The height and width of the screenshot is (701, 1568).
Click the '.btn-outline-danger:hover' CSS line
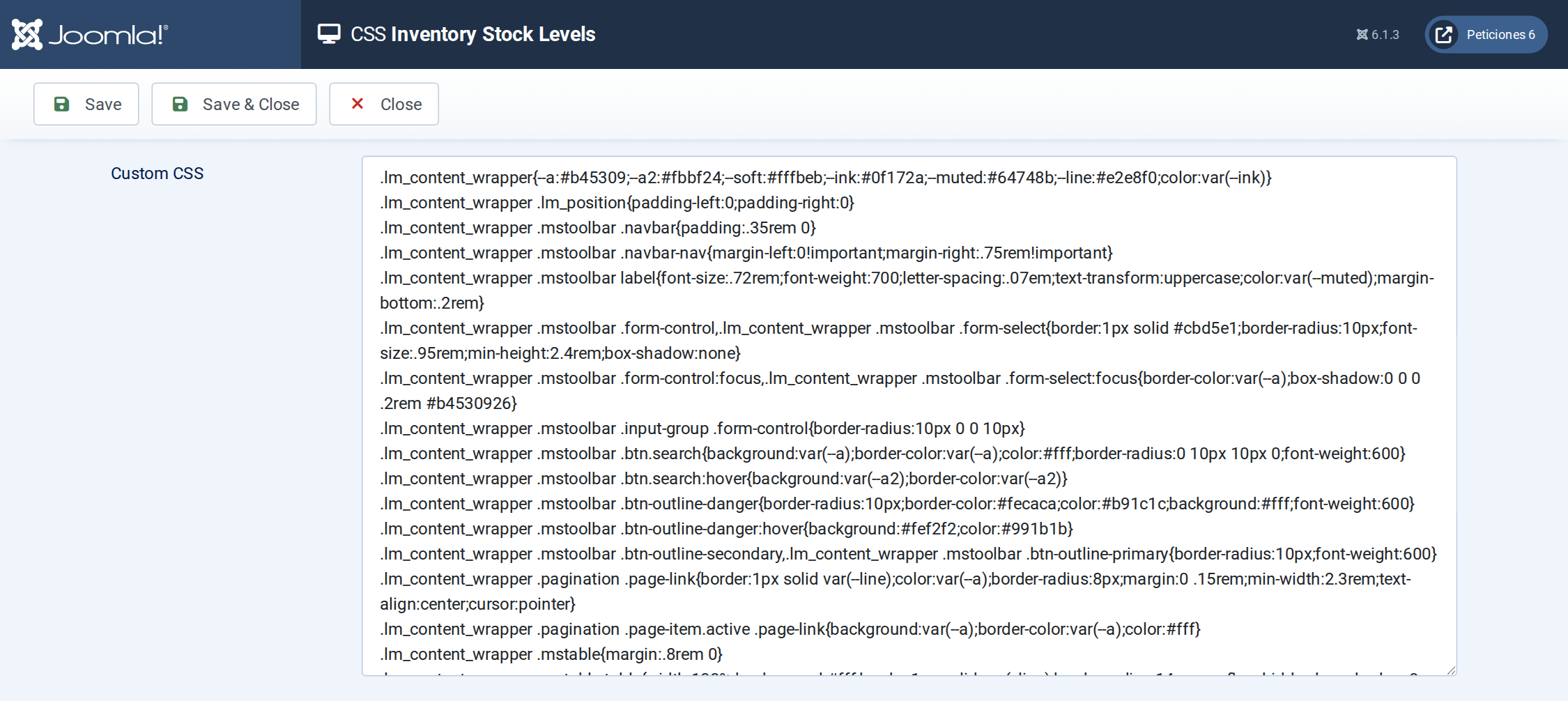[x=726, y=529]
